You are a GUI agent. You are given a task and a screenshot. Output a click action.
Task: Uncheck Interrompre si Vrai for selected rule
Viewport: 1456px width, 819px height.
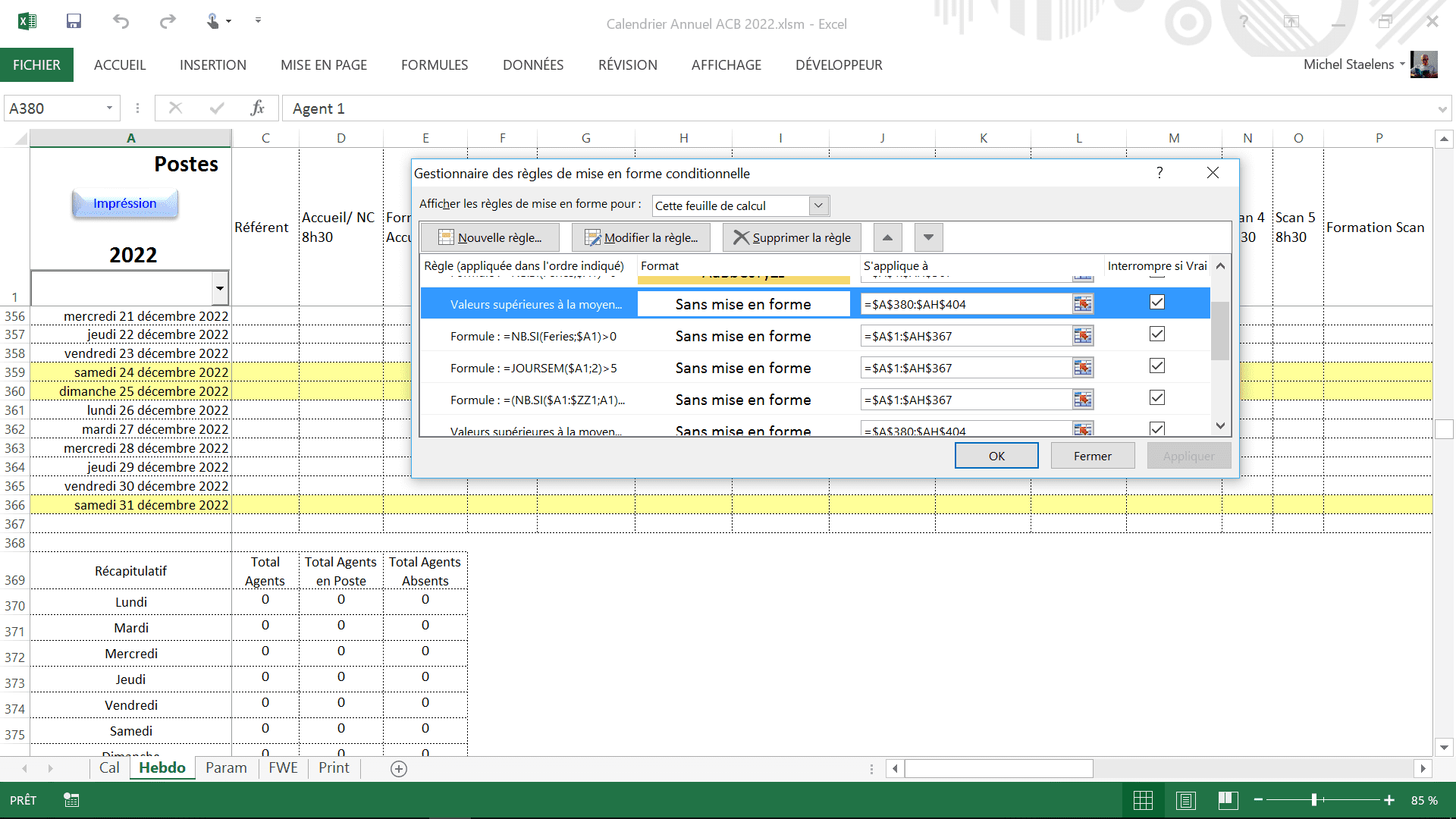coord(1156,303)
